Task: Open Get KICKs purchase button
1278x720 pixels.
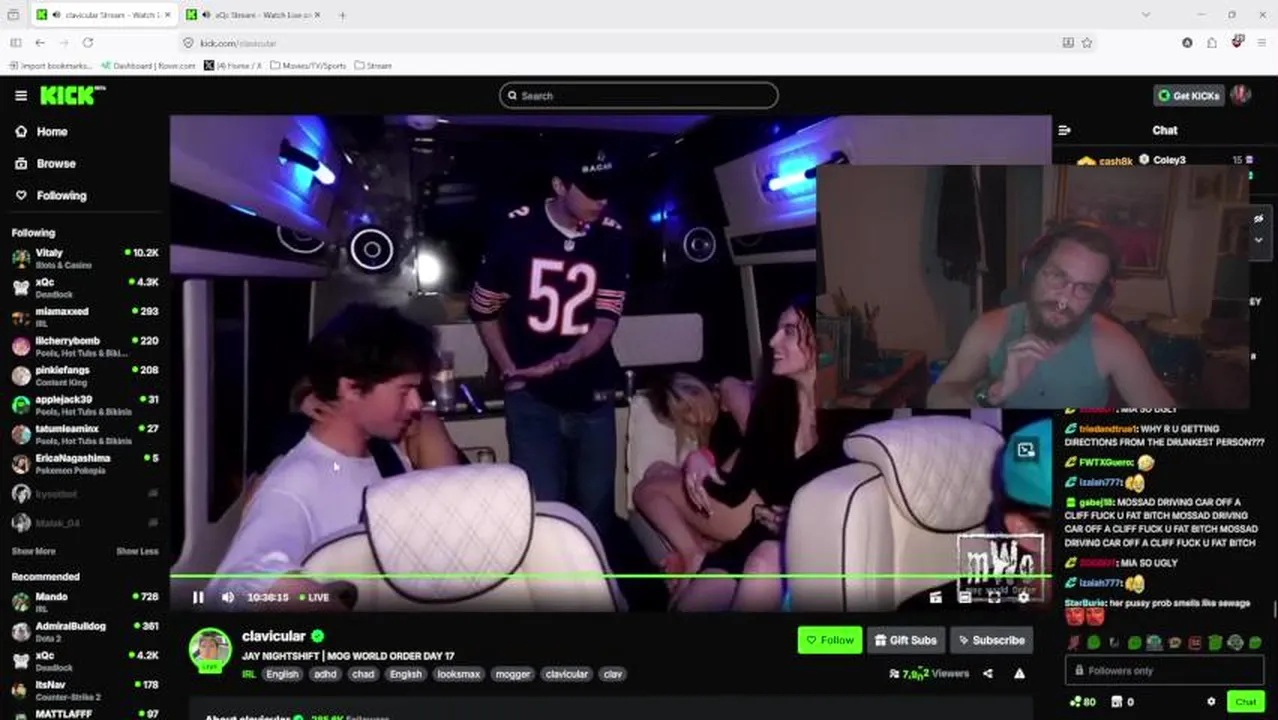Action: click(x=1189, y=95)
